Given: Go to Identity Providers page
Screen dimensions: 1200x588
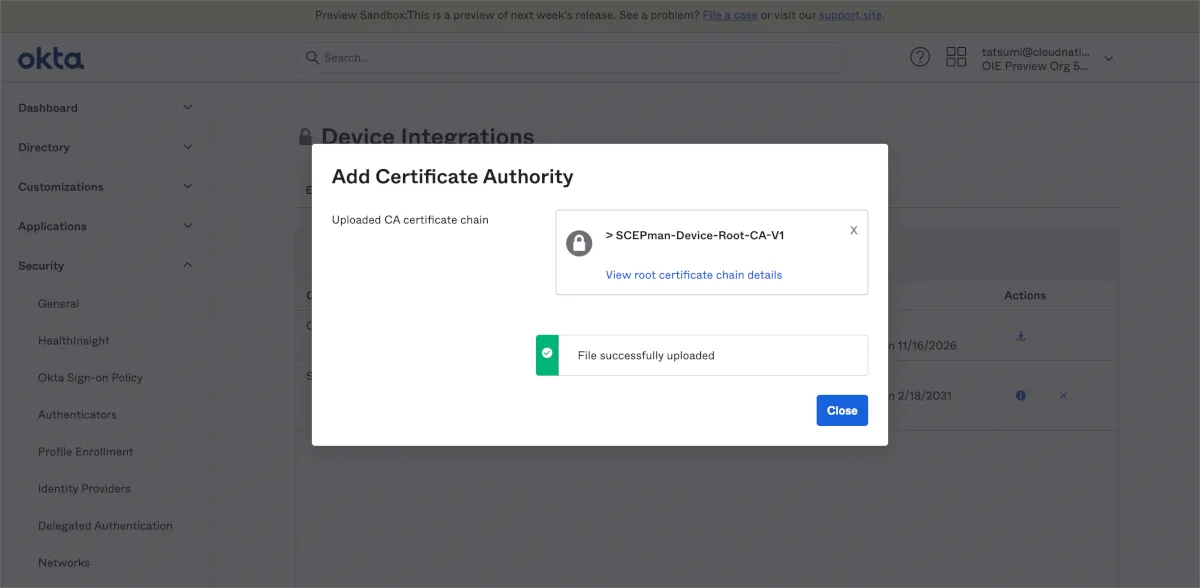Looking at the screenshot, I should pyautogui.click(x=84, y=488).
